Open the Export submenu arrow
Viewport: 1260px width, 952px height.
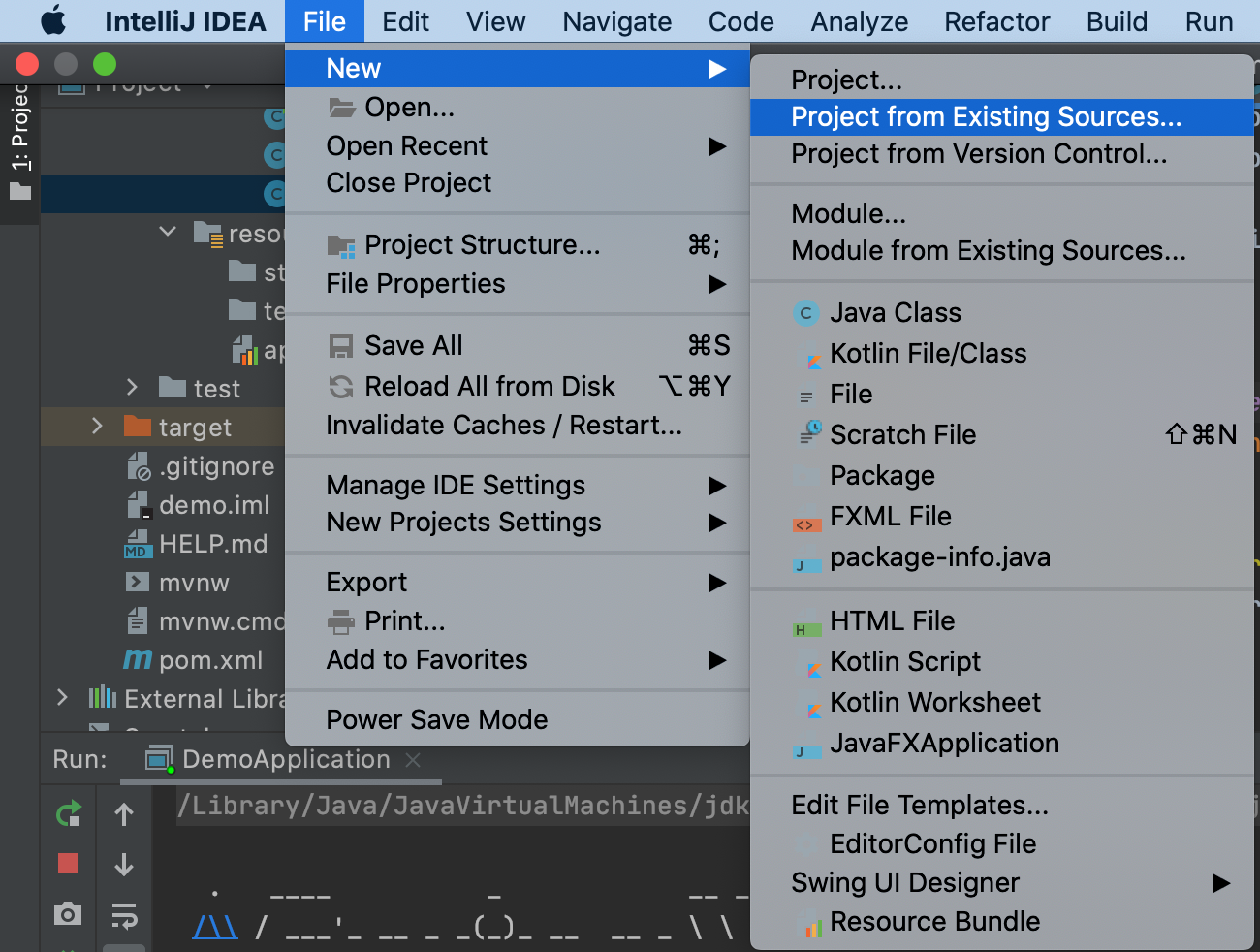[717, 583]
